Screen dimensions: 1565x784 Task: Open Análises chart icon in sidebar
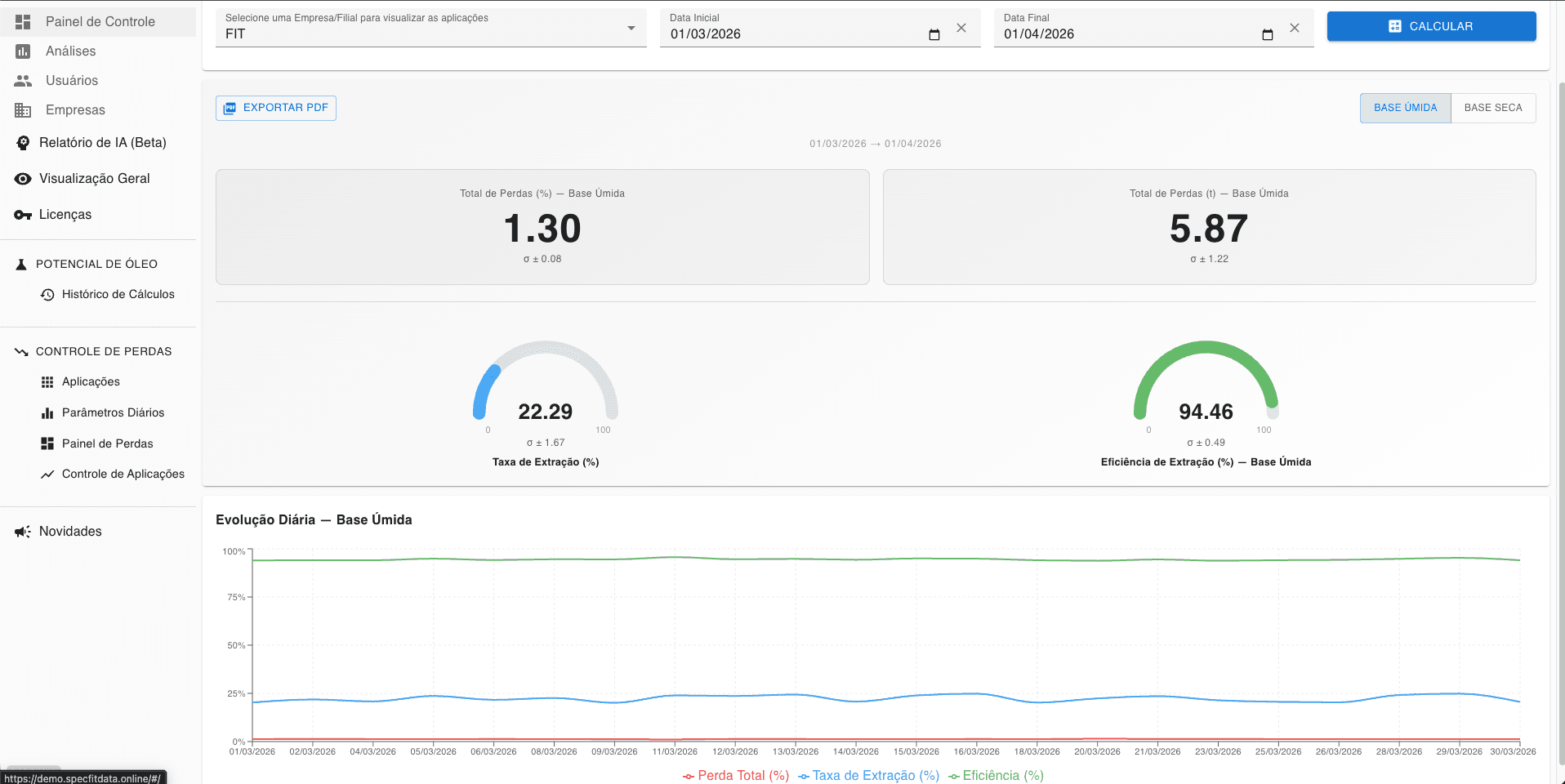[x=23, y=51]
